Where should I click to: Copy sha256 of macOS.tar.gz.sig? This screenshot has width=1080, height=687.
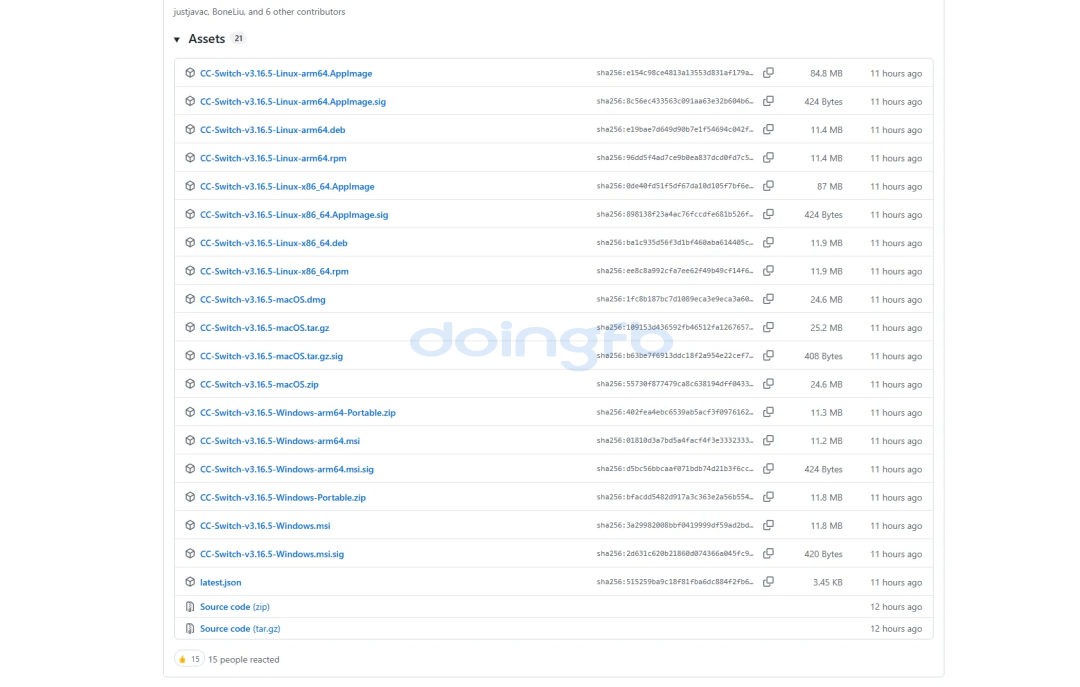point(768,355)
